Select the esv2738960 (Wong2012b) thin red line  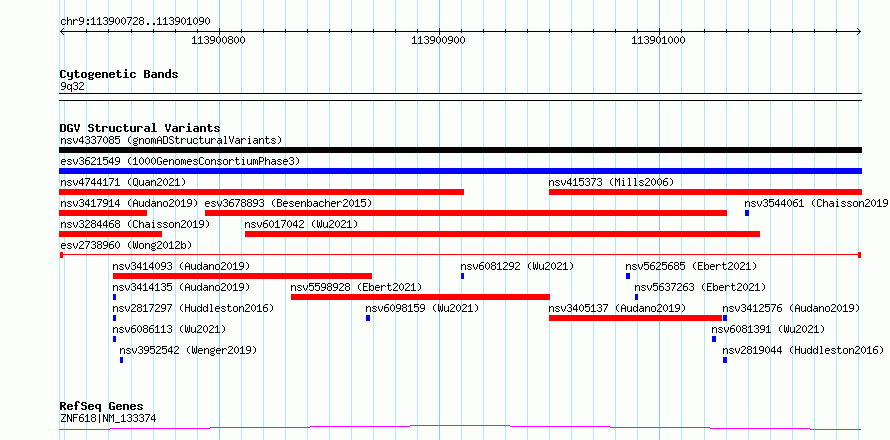460,255
